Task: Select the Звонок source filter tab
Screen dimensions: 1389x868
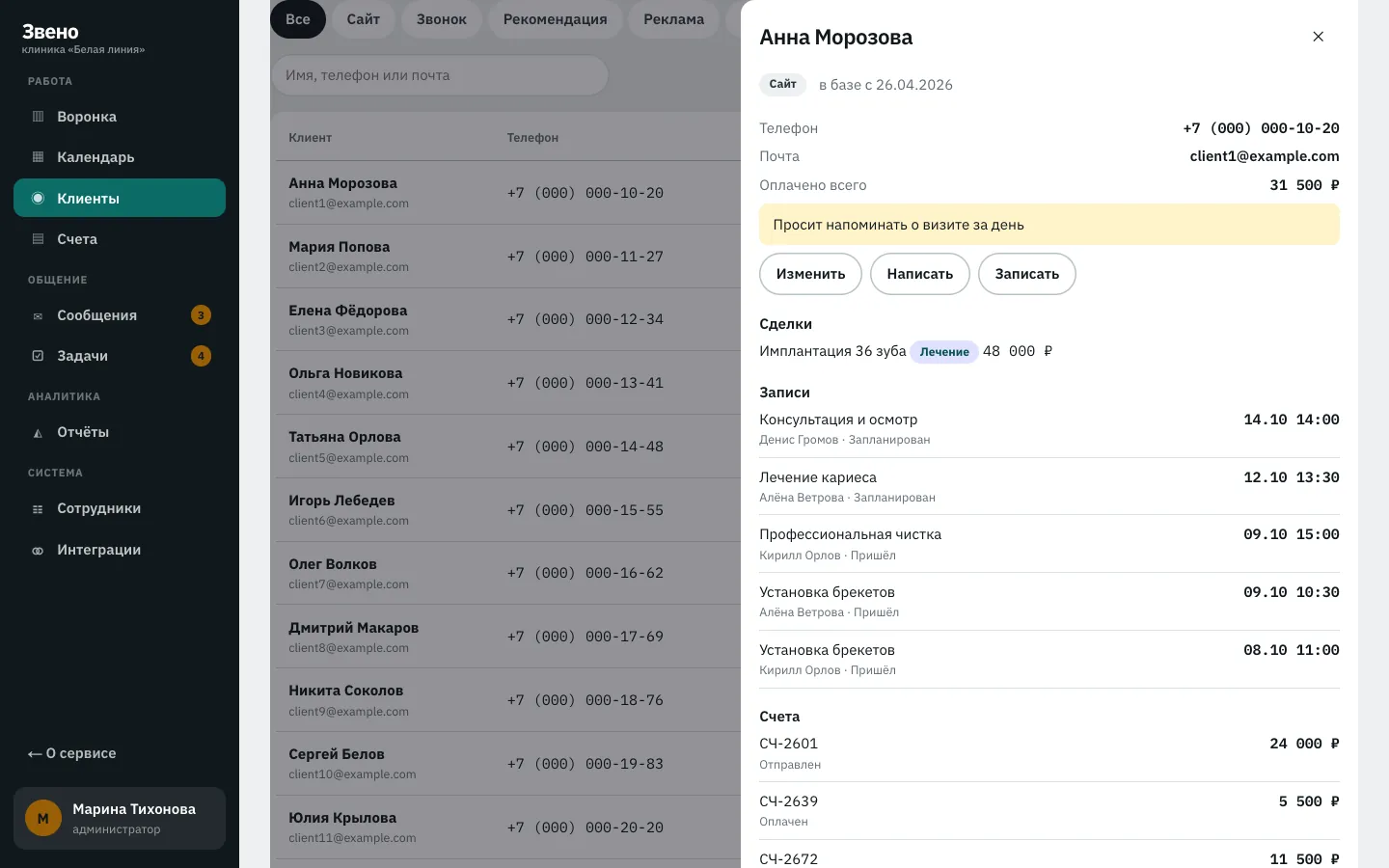Action: coord(442,19)
